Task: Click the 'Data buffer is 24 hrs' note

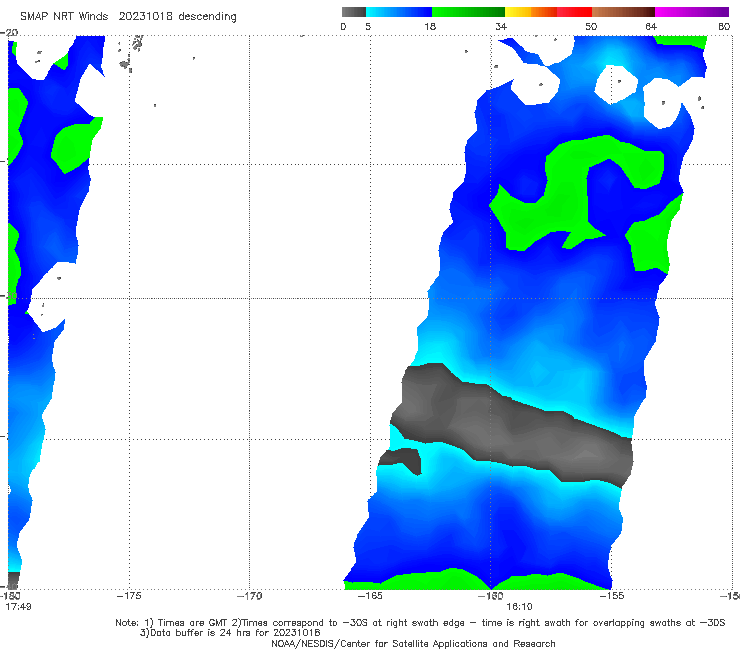Action: point(230,633)
